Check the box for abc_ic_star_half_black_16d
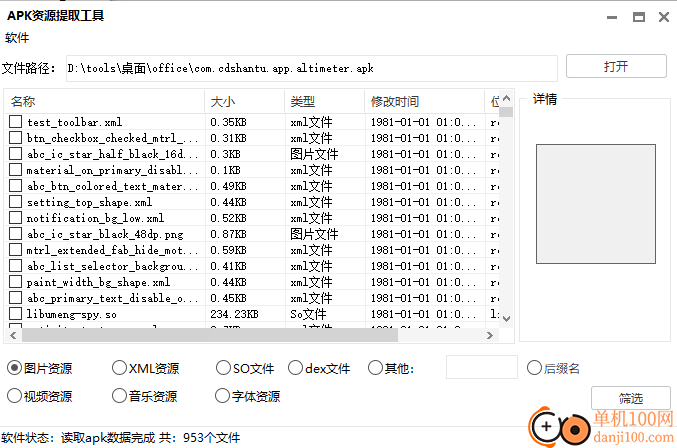 16,154
